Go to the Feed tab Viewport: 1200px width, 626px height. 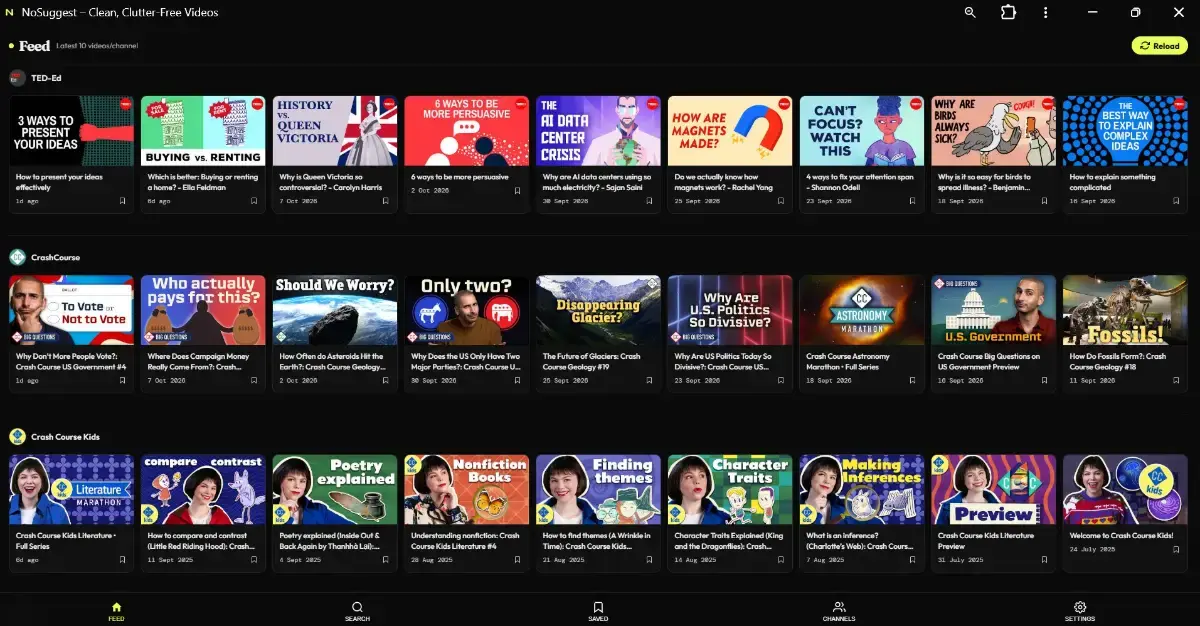tap(116, 611)
